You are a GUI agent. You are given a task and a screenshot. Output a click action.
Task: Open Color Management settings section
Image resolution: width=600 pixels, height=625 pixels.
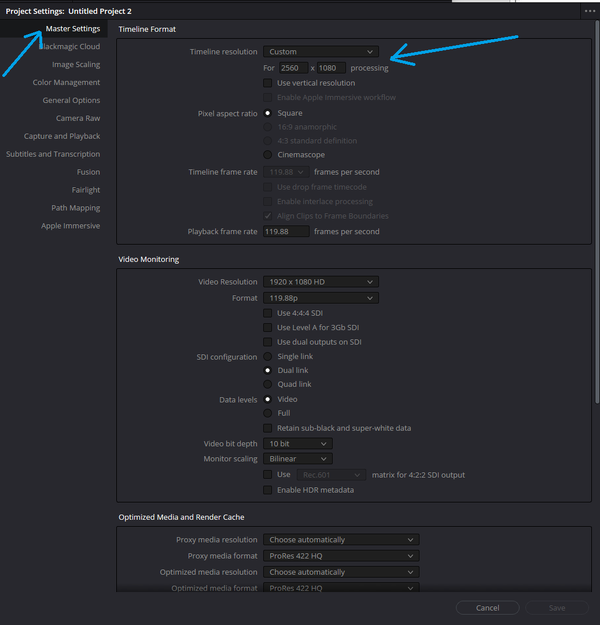(x=66, y=83)
